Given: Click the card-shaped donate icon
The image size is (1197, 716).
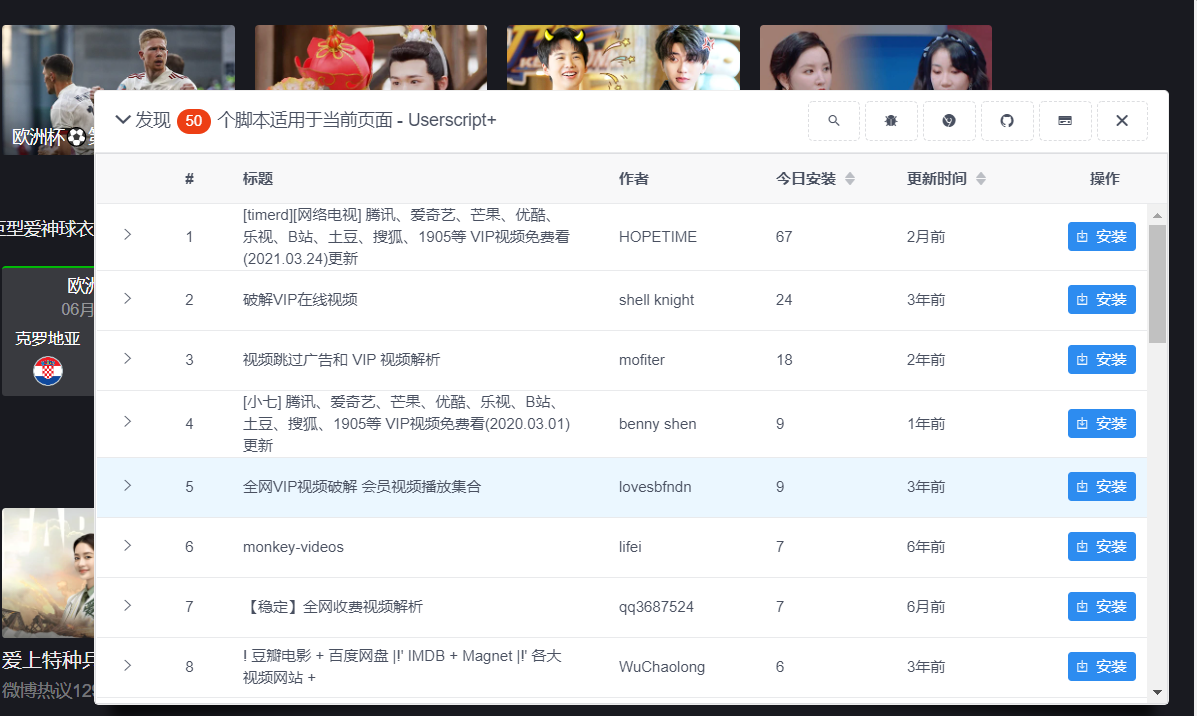Looking at the screenshot, I should click(1065, 121).
